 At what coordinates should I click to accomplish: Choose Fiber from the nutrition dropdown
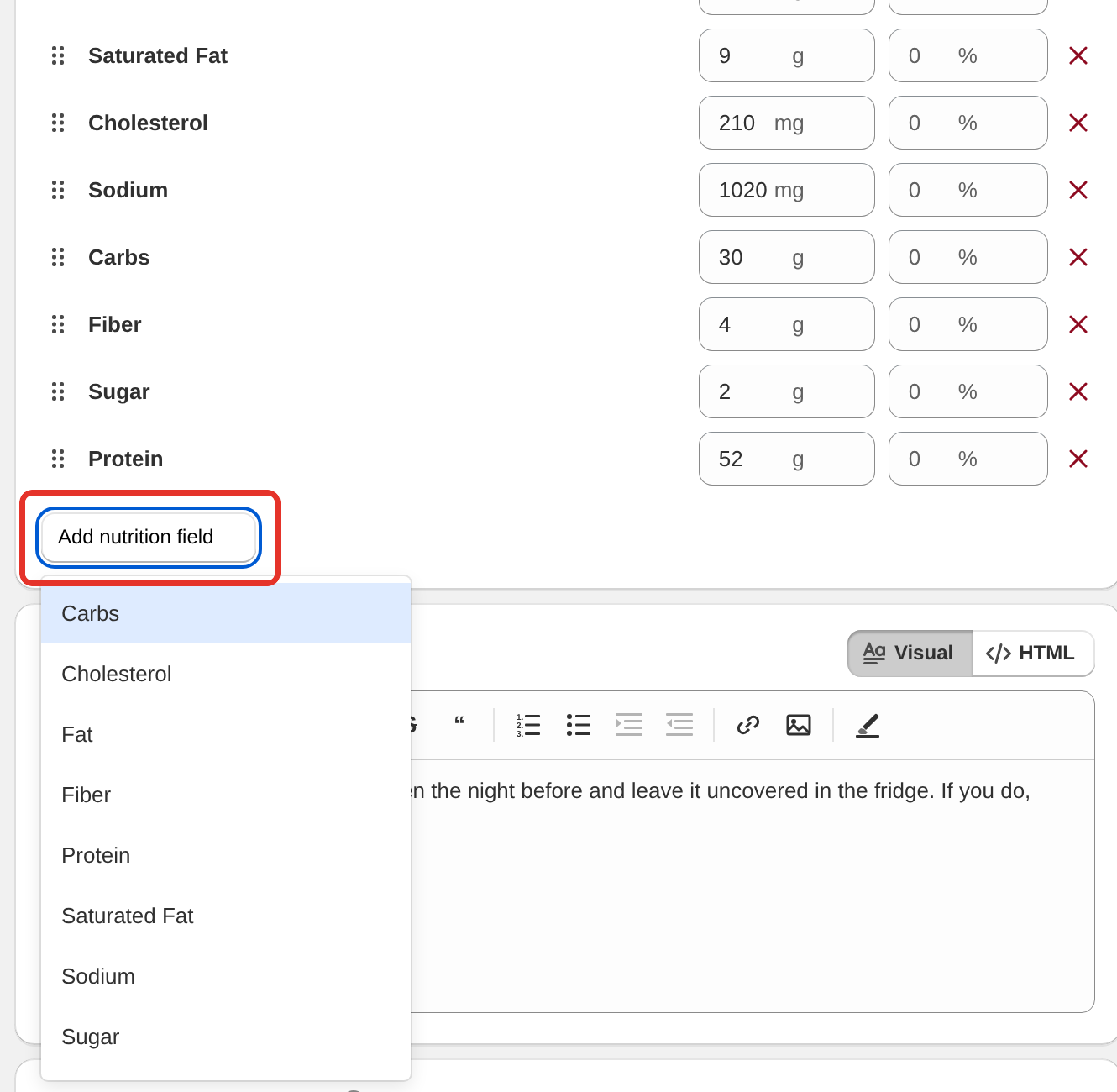(x=226, y=795)
